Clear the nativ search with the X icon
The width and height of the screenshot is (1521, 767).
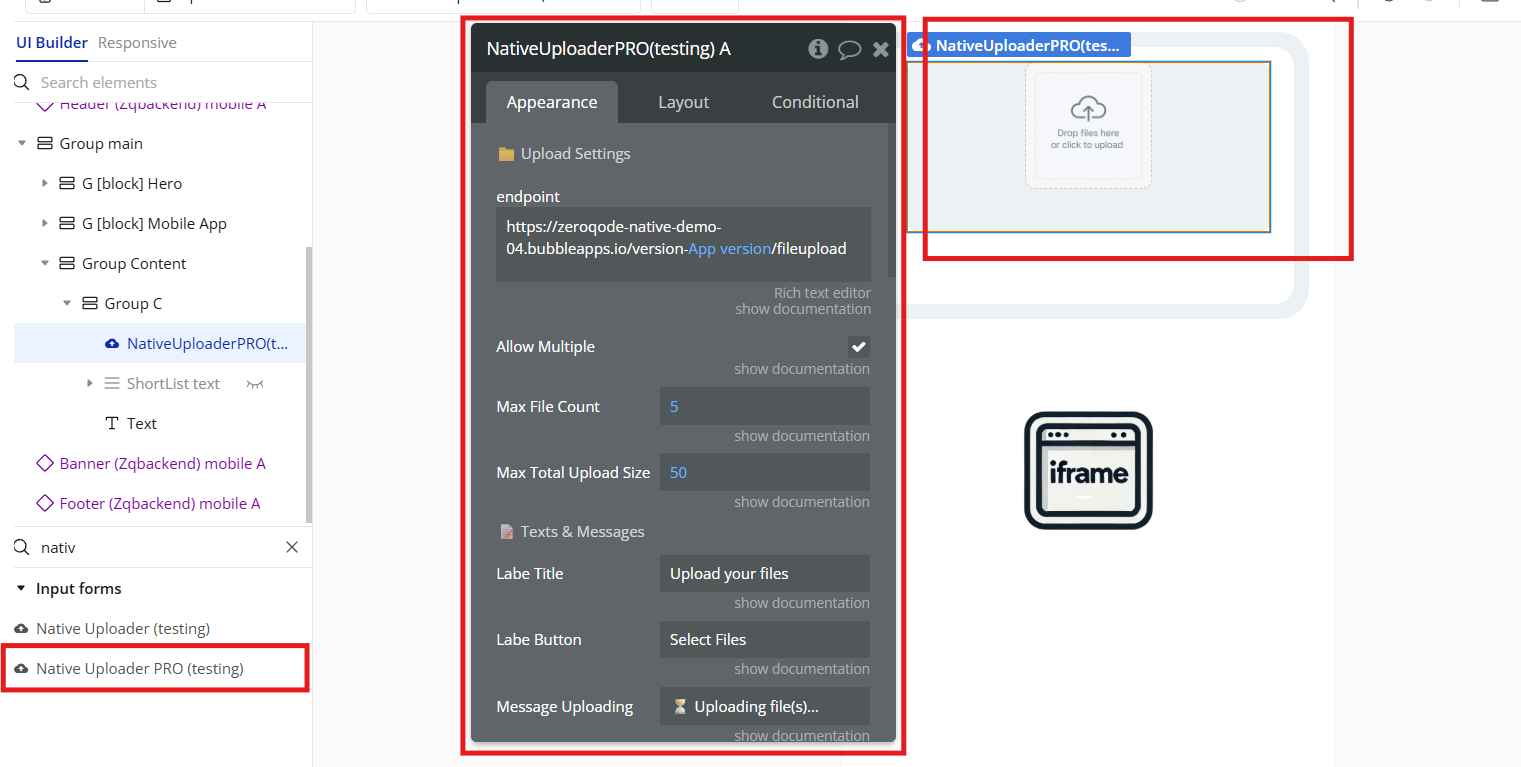[x=292, y=547]
